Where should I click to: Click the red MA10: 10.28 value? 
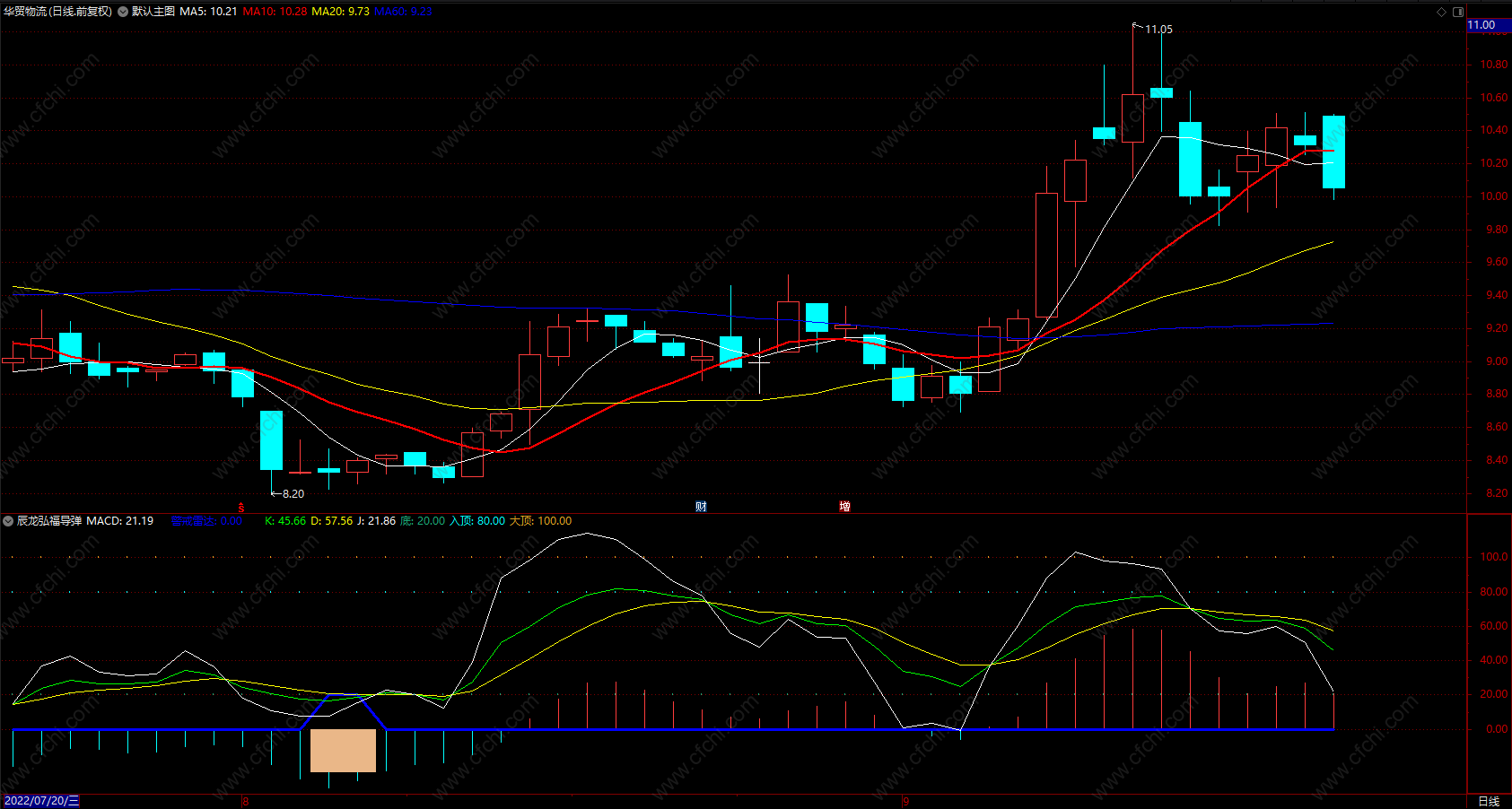click(275, 12)
